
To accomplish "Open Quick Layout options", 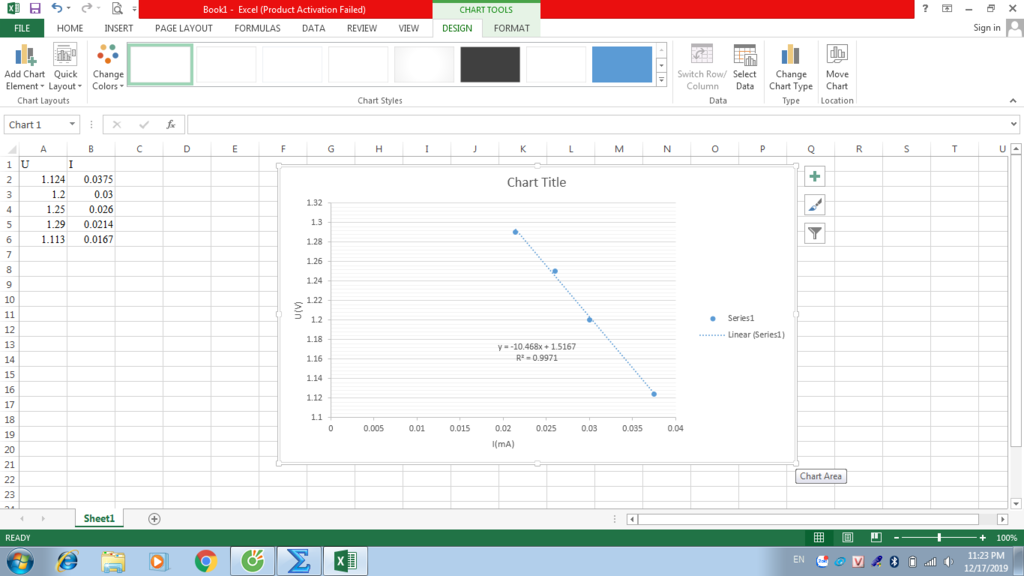I will click(65, 67).
